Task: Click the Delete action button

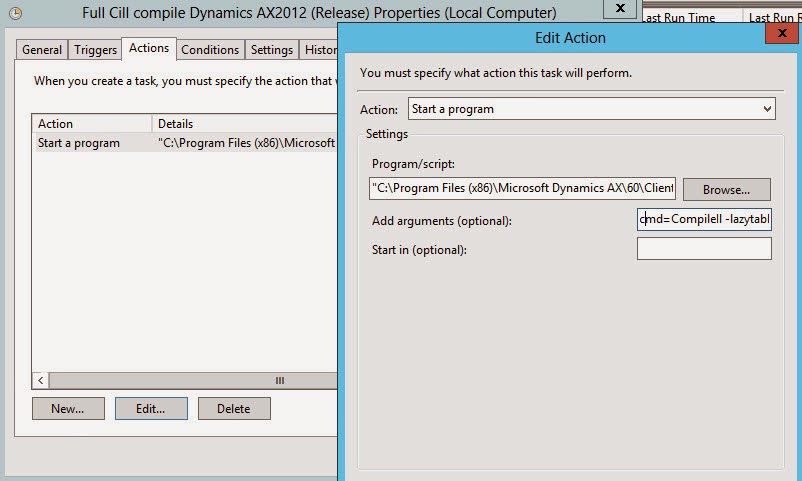Action: (234, 408)
